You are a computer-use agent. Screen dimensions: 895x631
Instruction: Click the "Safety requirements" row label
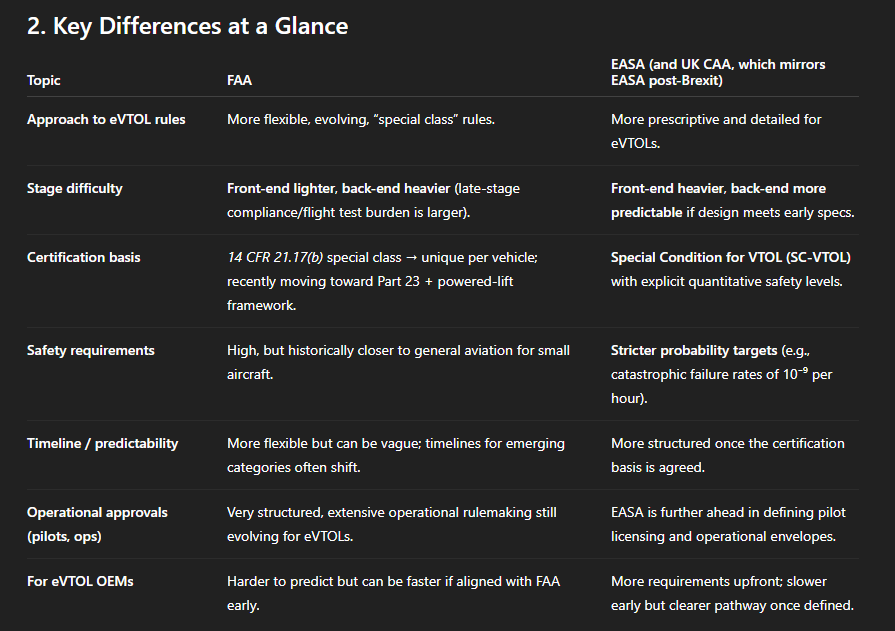[x=91, y=350]
